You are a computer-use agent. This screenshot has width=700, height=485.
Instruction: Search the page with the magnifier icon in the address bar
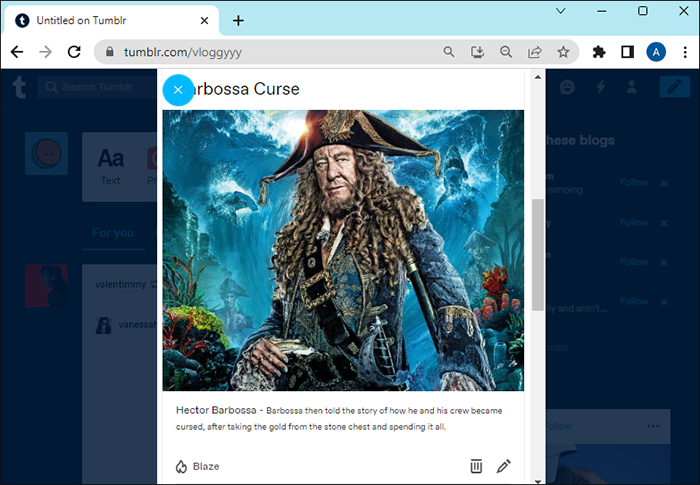click(x=449, y=52)
